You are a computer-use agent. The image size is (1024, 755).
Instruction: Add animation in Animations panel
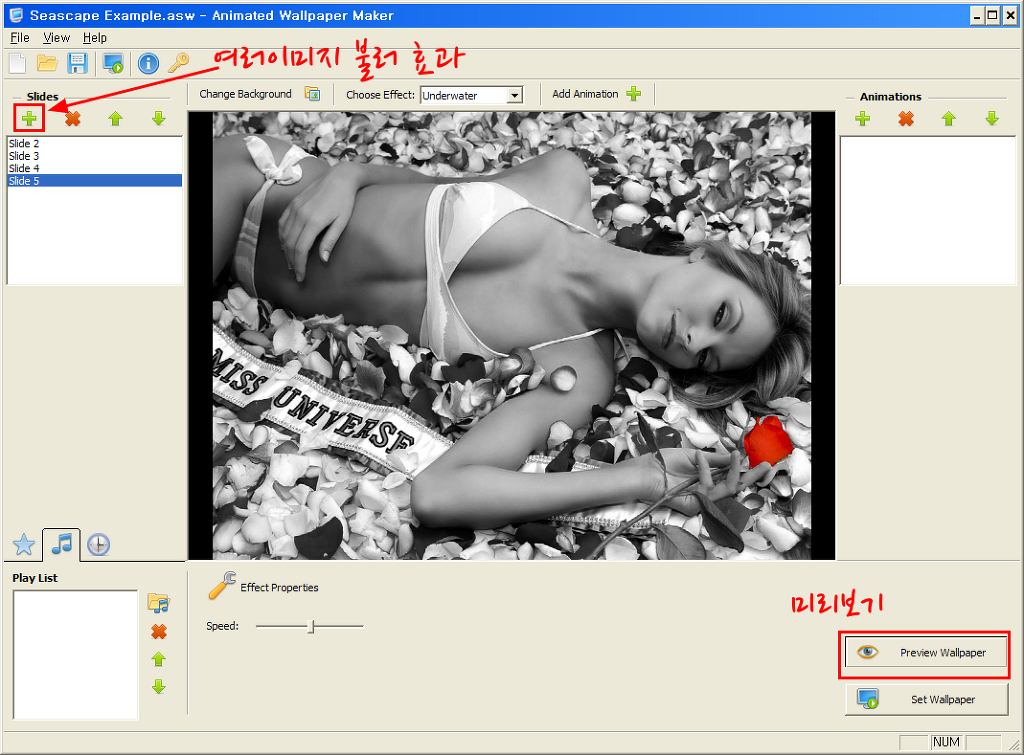click(x=863, y=118)
